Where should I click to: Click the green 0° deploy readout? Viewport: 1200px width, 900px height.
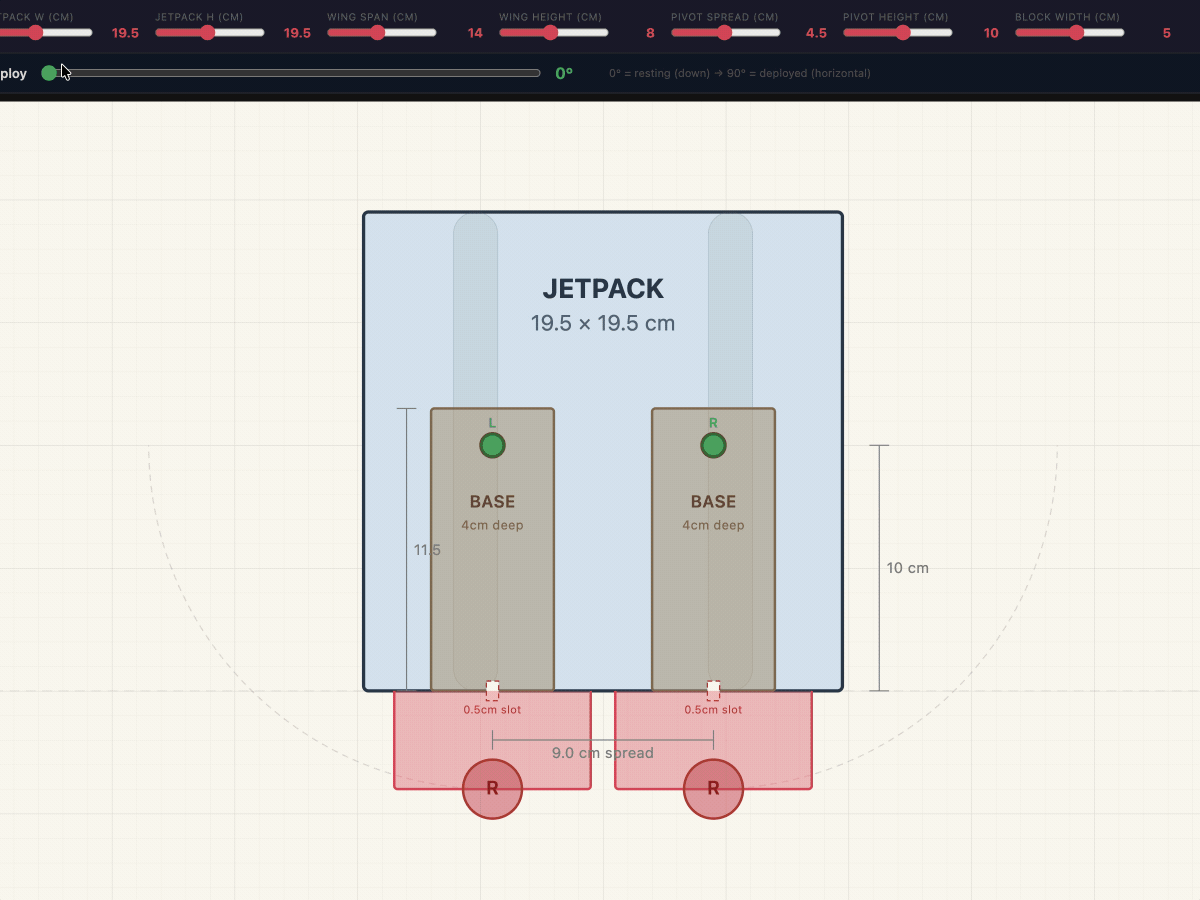click(561, 73)
